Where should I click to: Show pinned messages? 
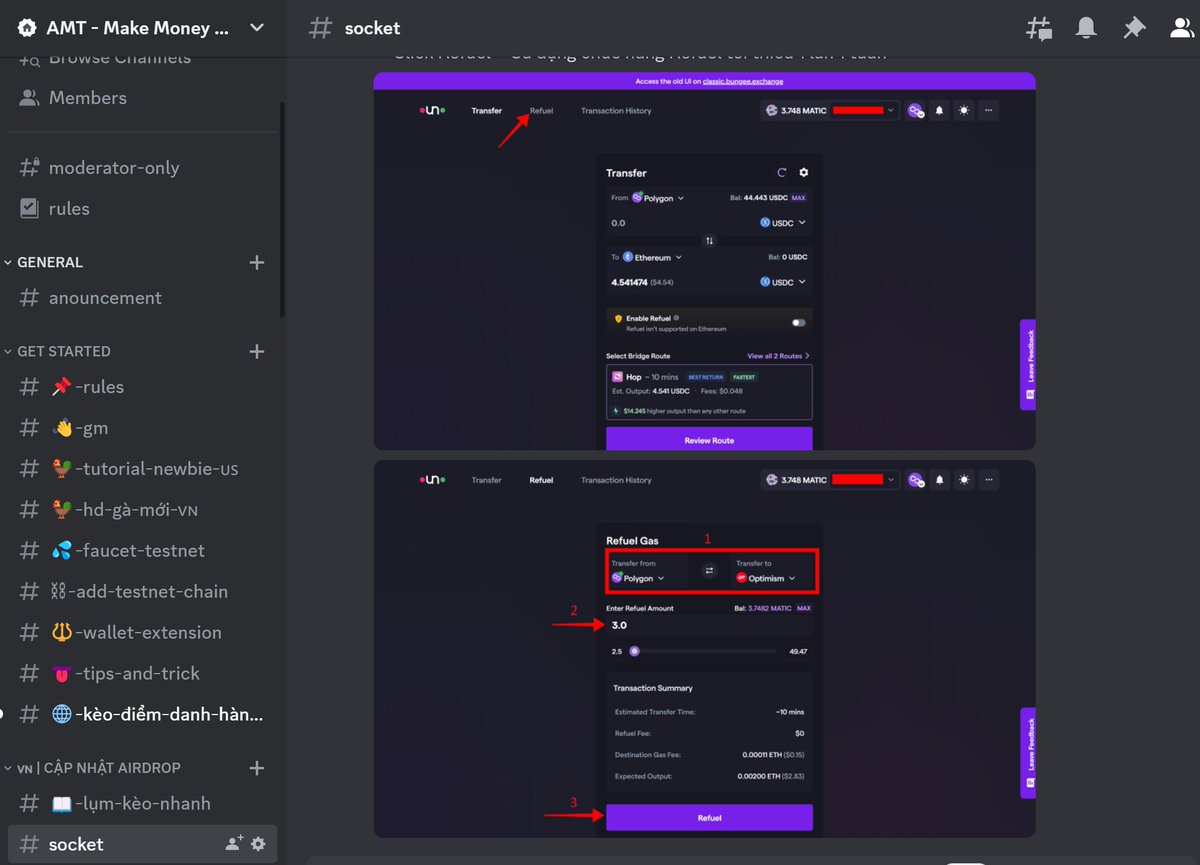point(1134,28)
